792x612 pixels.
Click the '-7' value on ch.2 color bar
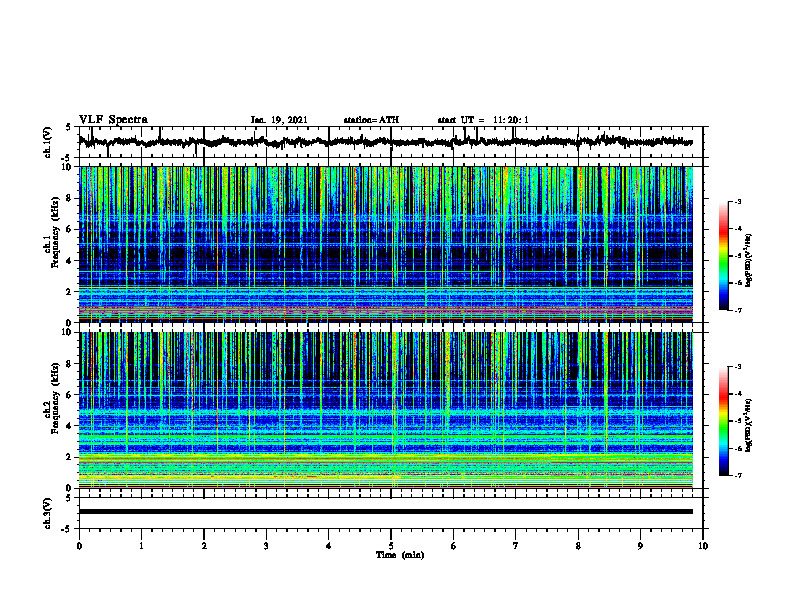[738, 475]
